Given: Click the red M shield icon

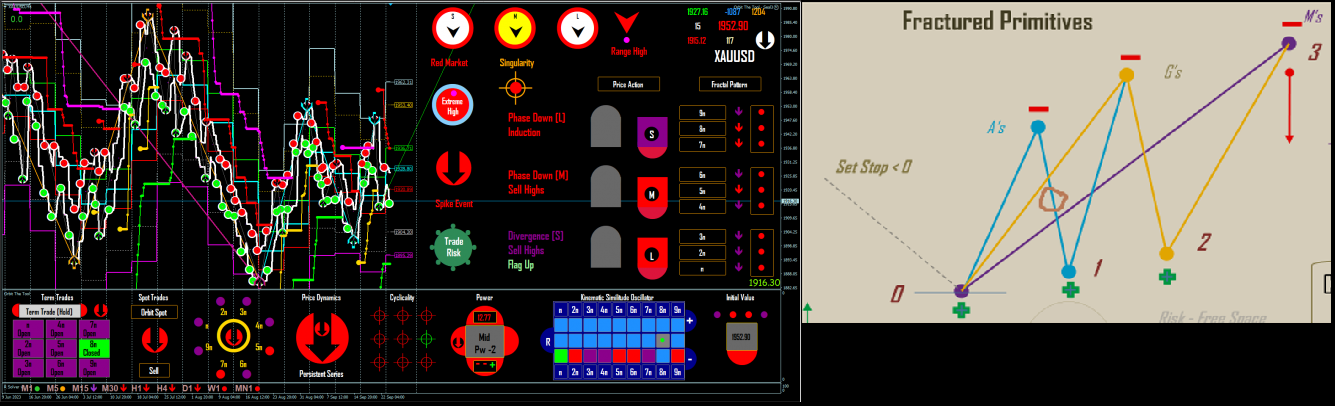Looking at the screenshot, I should coord(652,199).
